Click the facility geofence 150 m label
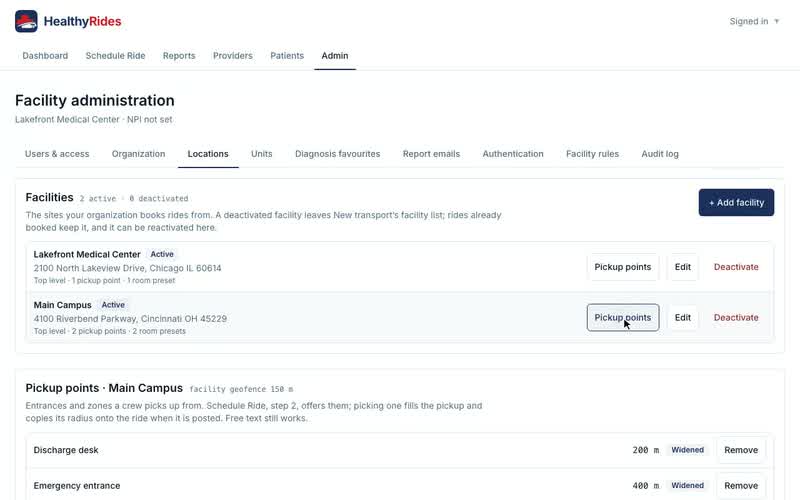Image resolution: width=800 pixels, height=500 pixels. tap(241, 389)
